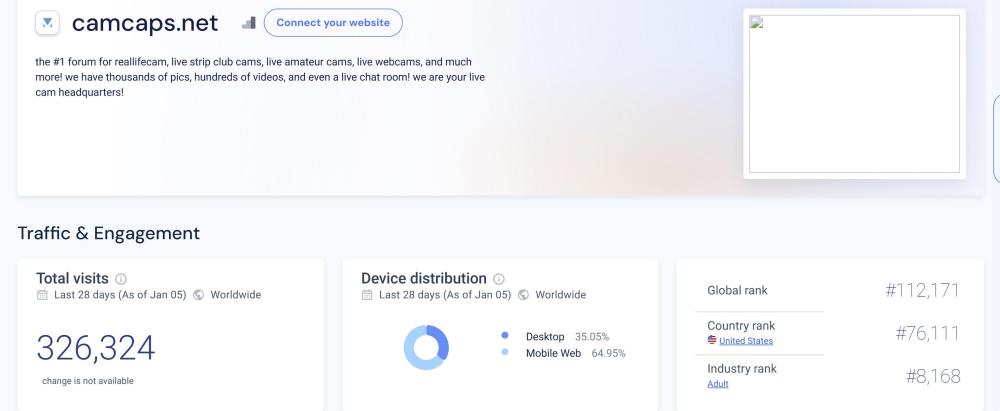Click the calendar icon under Total visits
Screen dimensions: 1000x411
point(42,295)
